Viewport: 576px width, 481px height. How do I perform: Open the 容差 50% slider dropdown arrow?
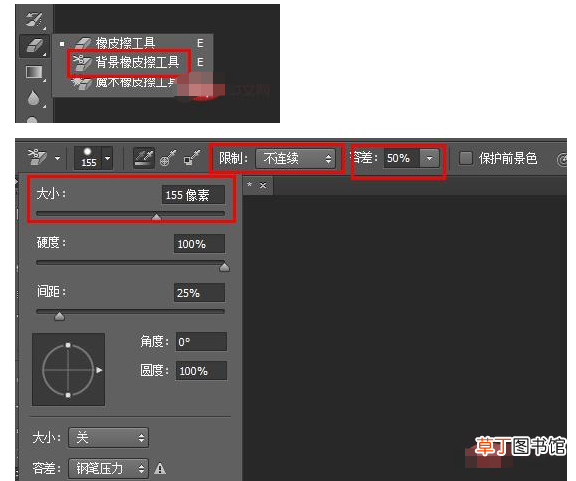tap(429, 158)
